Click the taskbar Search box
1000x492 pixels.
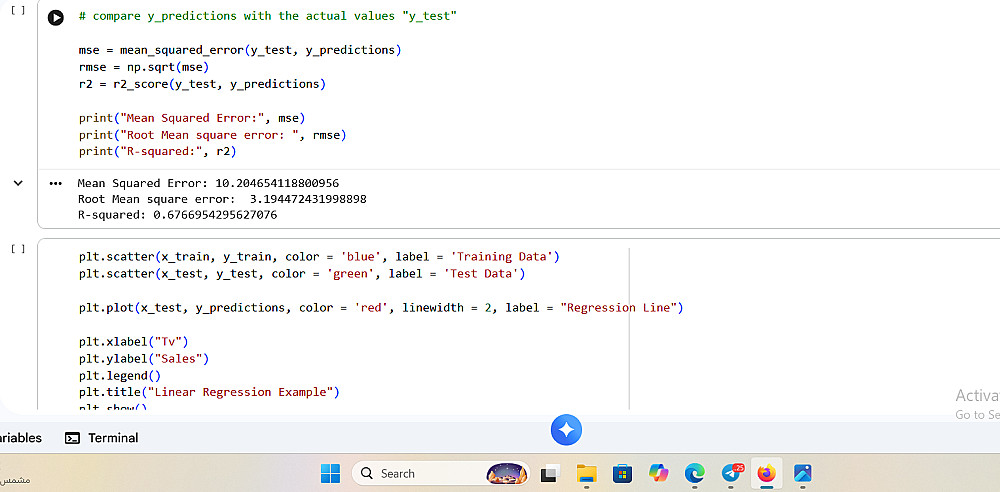tap(441, 473)
